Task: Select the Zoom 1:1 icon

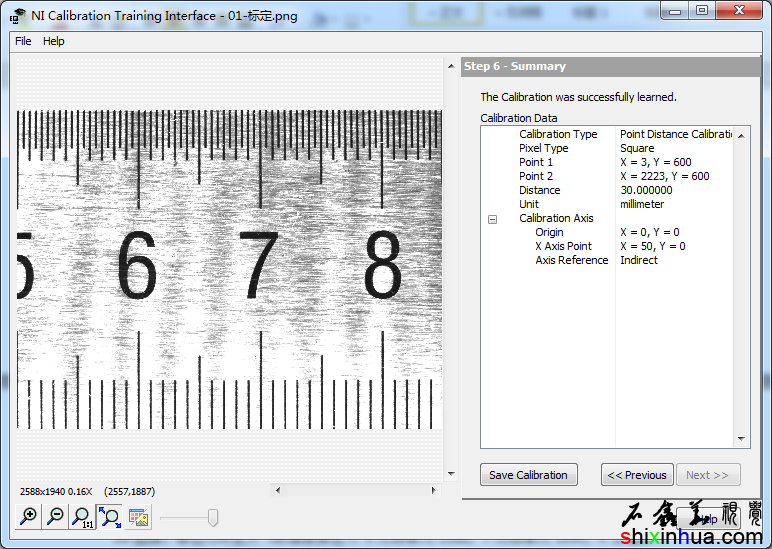Action: (83, 517)
